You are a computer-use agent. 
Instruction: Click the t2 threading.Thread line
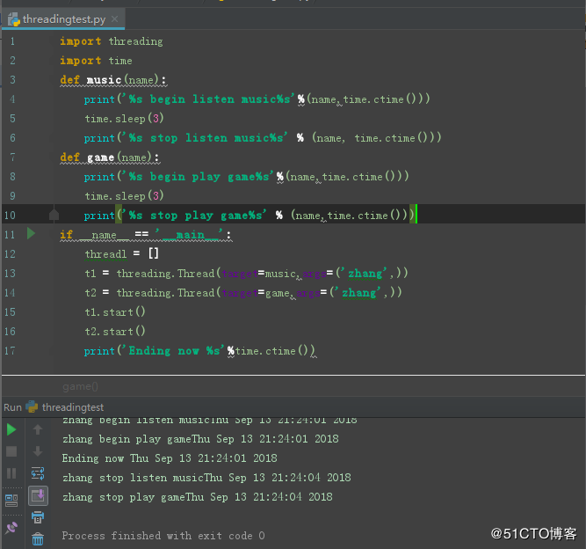[x=243, y=293]
